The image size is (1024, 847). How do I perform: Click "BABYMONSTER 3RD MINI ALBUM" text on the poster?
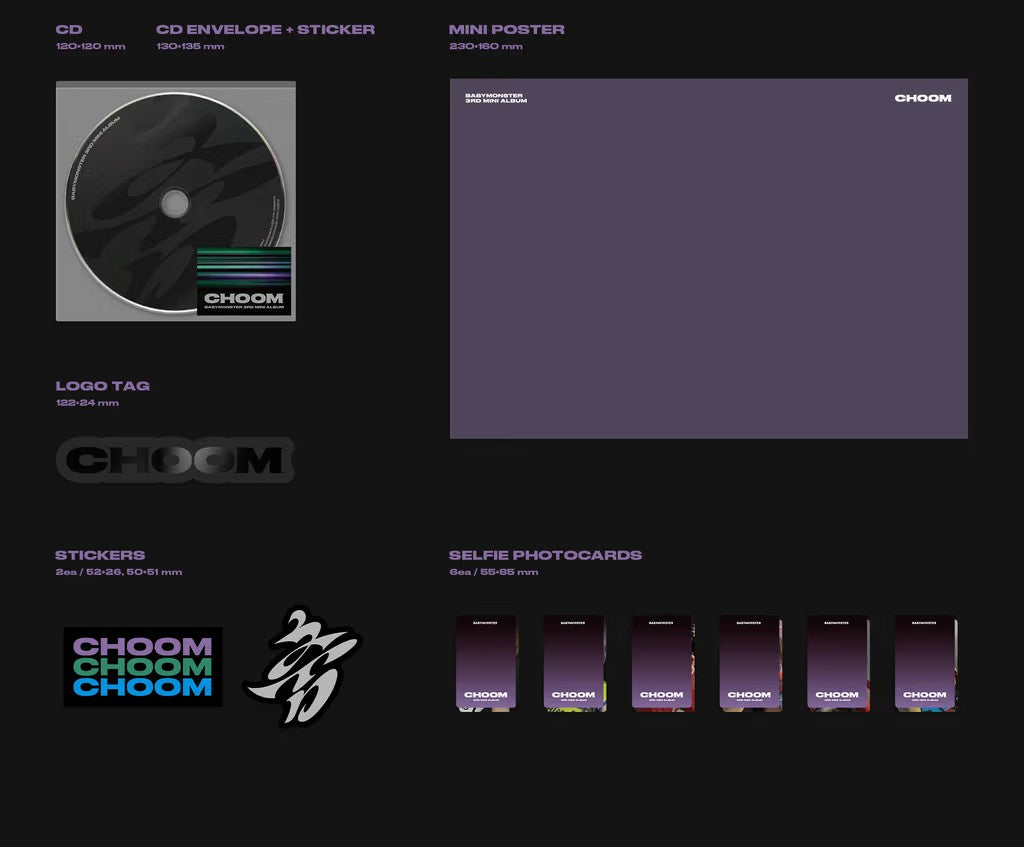496,98
